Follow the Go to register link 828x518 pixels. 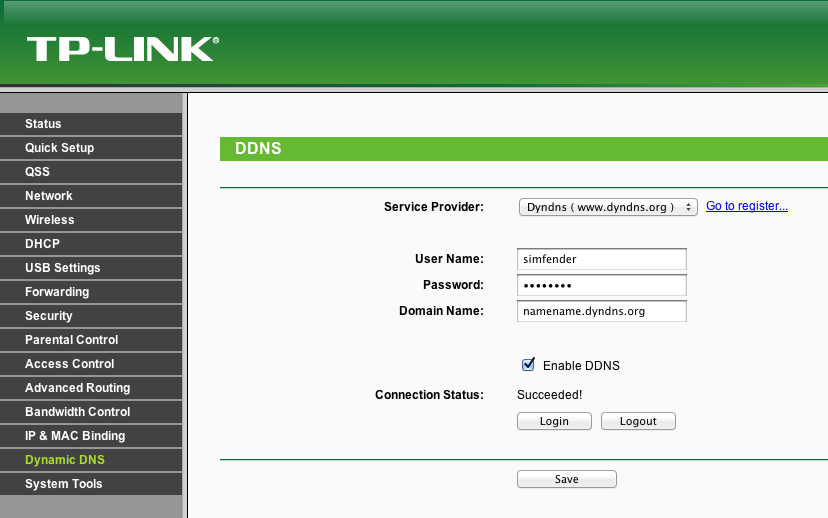click(x=747, y=206)
